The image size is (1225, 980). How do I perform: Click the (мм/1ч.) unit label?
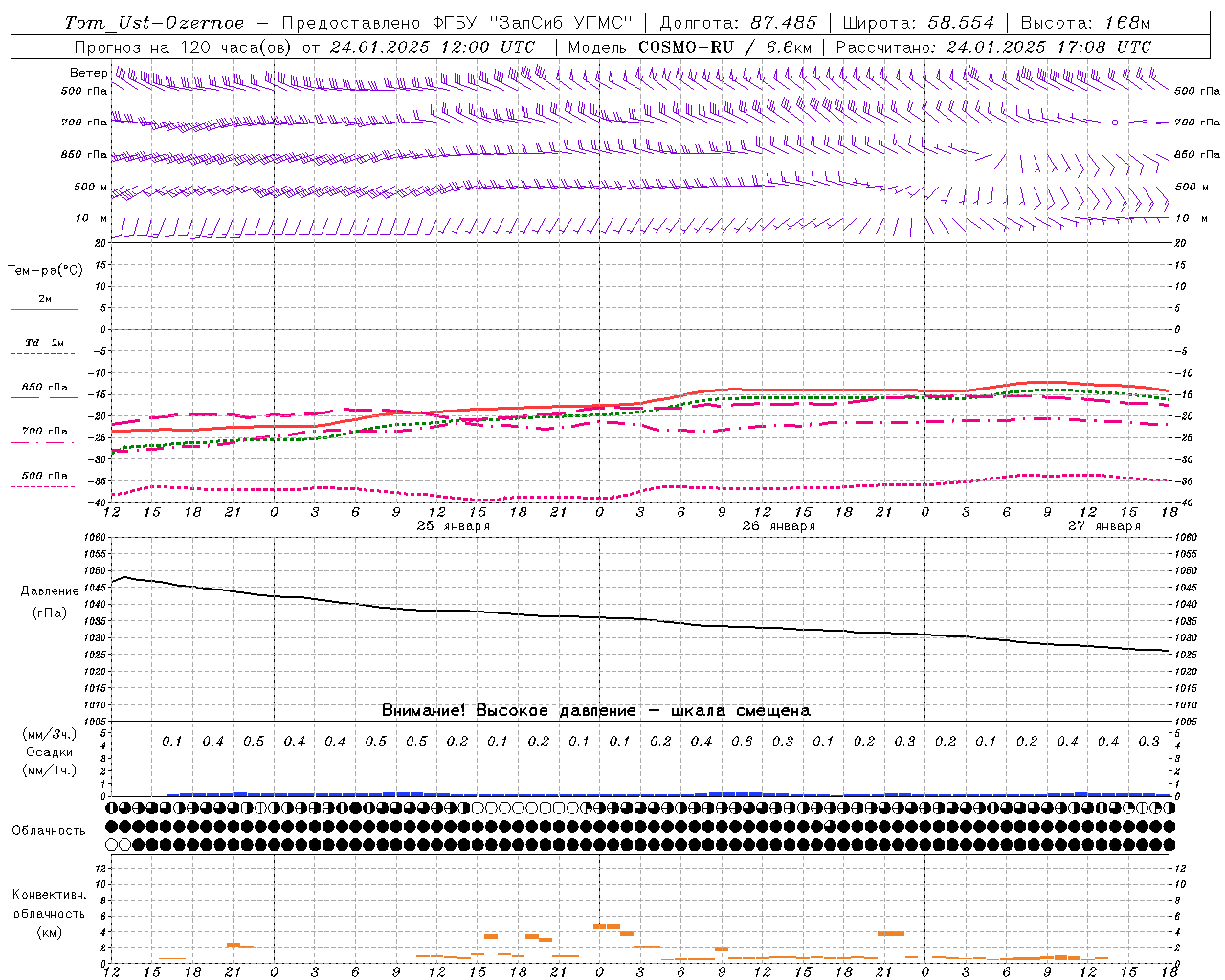50,770
